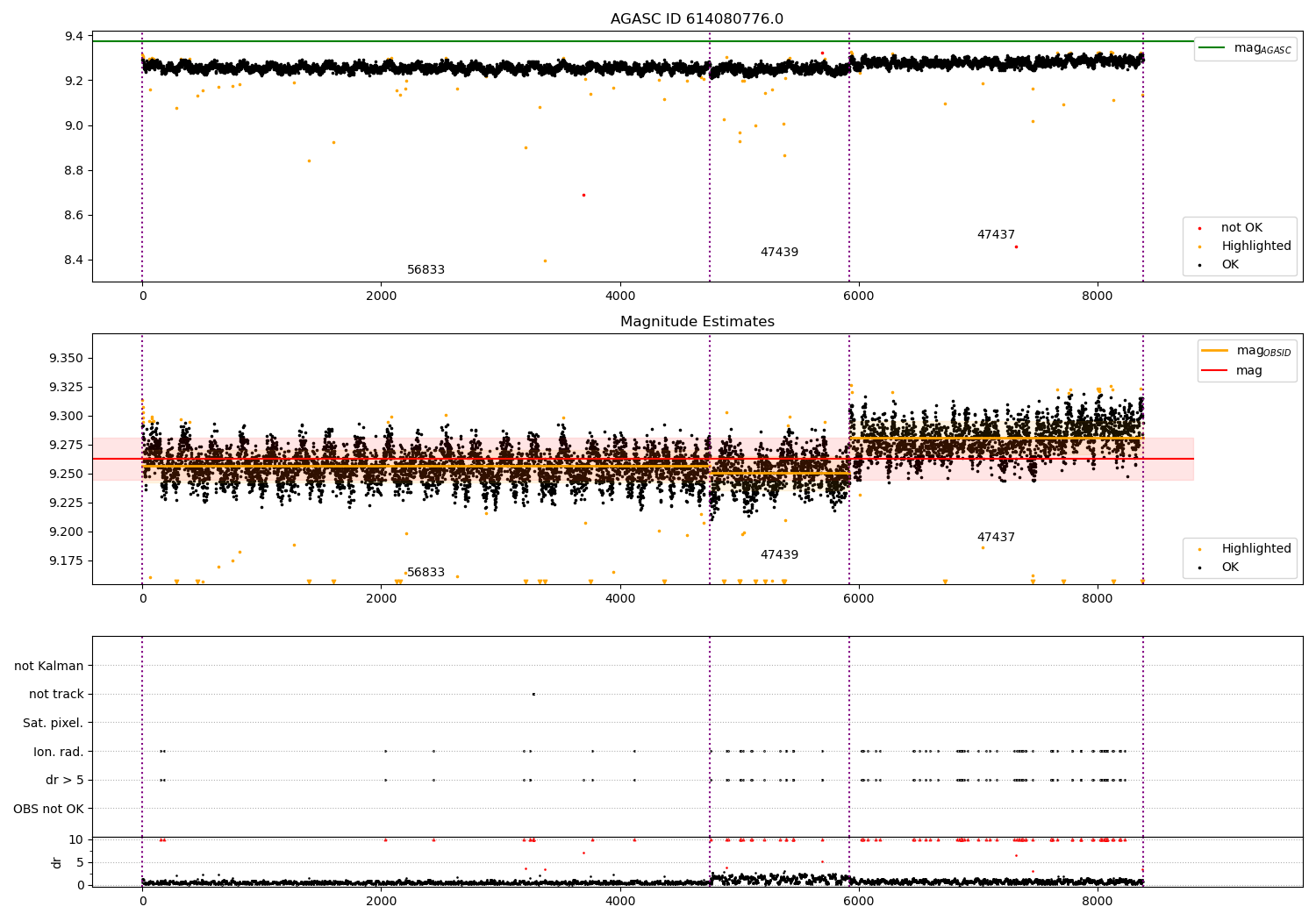Click the "56833" annotation in the top plot
The image size is (1316, 921).
click(x=426, y=270)
